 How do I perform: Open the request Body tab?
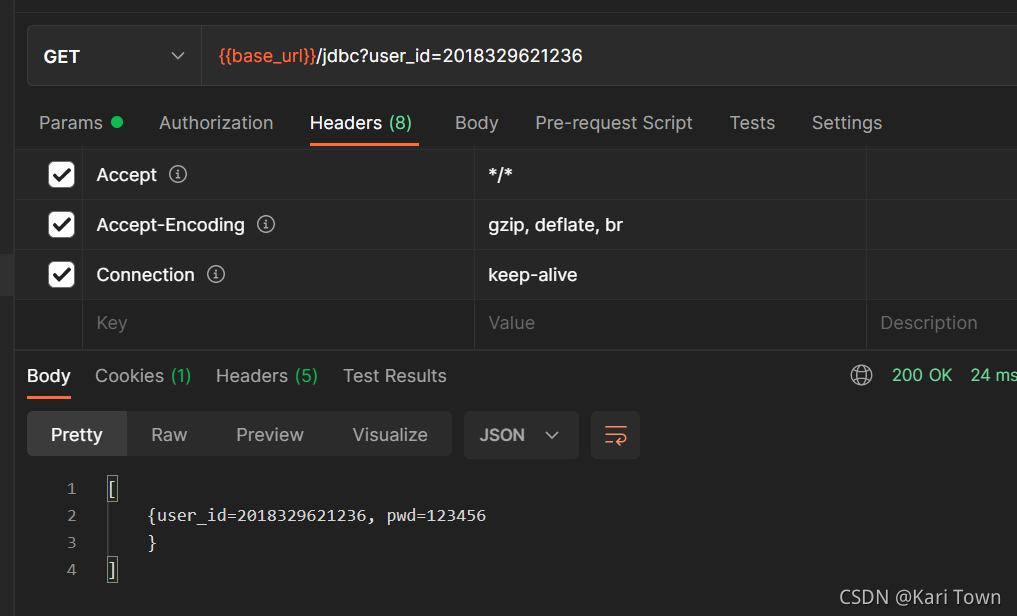[x=477, y=123]
